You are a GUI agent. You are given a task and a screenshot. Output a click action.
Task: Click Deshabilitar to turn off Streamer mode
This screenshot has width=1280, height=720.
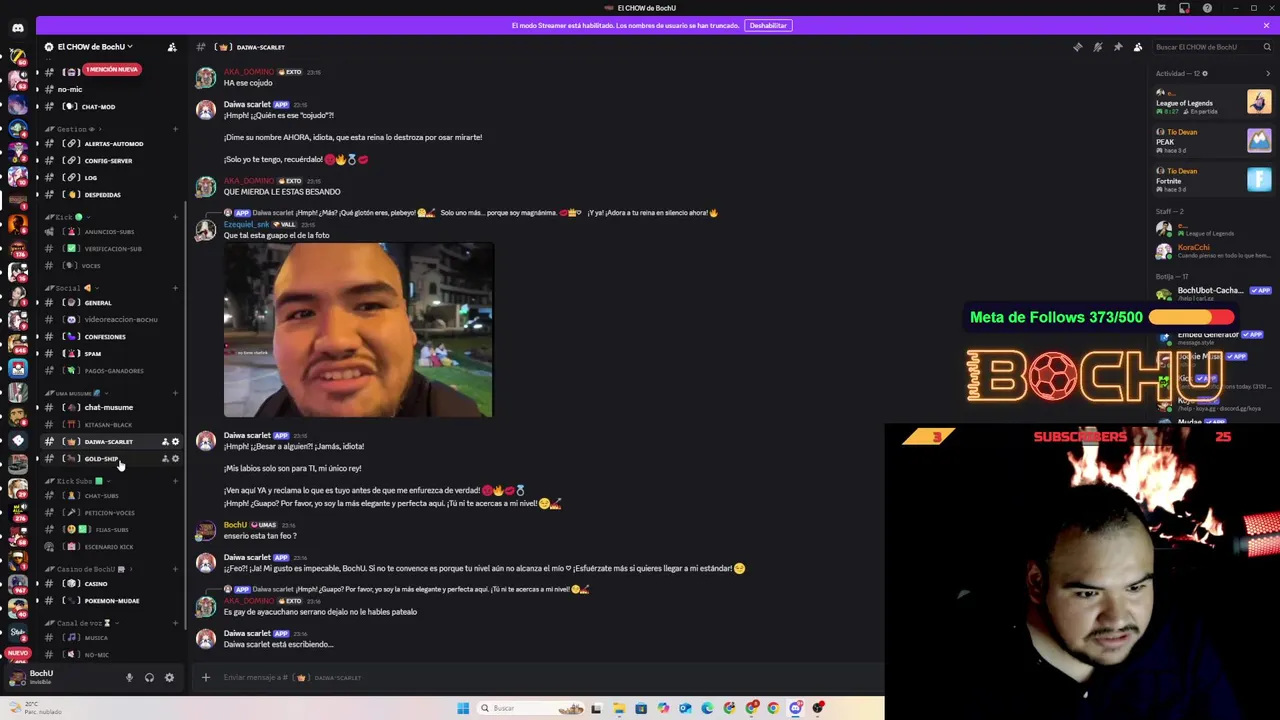768,25
